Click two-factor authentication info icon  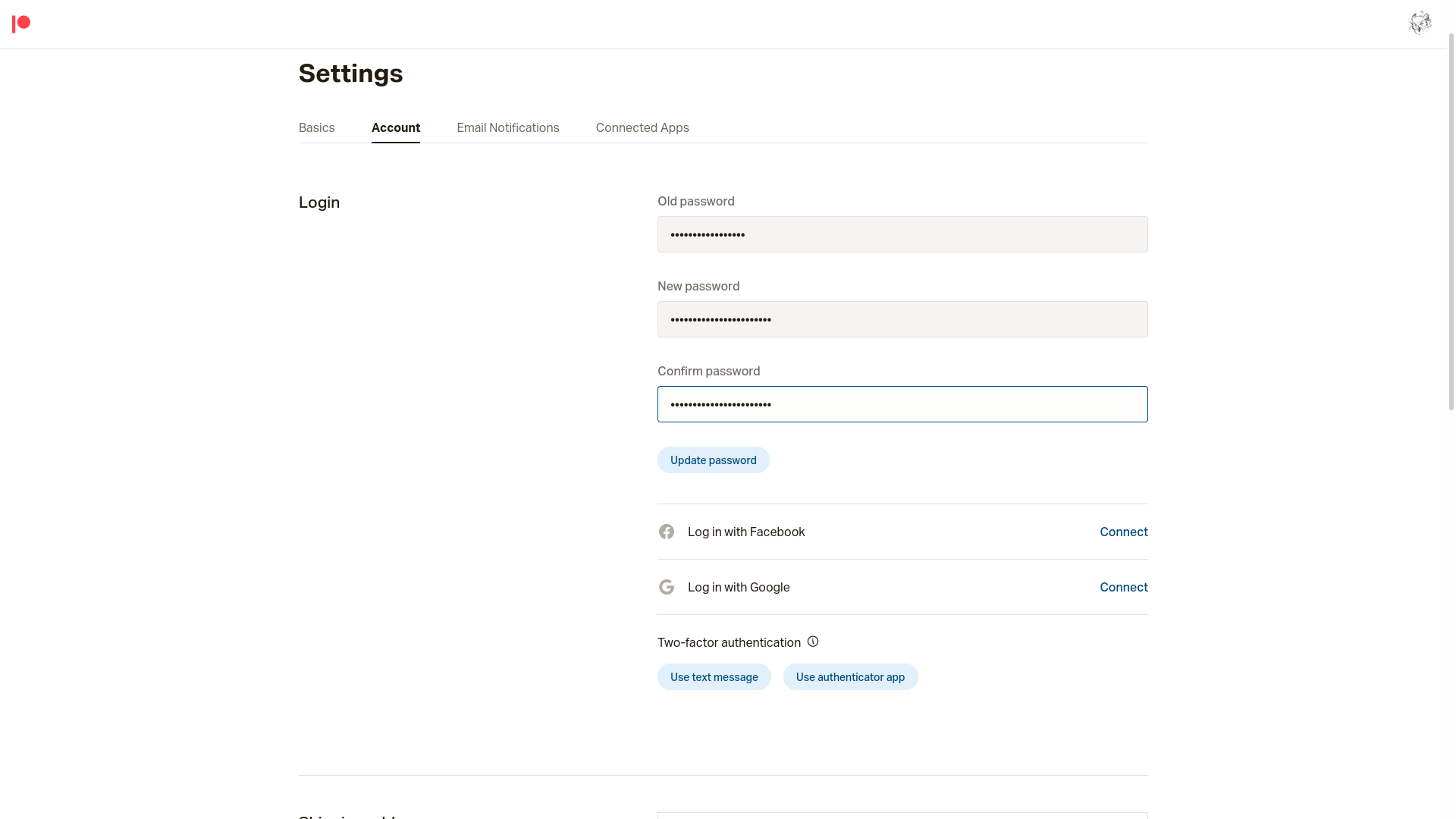[813, 642]
